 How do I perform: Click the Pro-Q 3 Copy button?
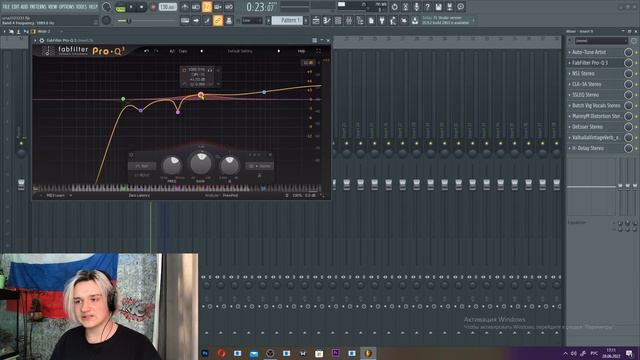[x=183, y=51]
